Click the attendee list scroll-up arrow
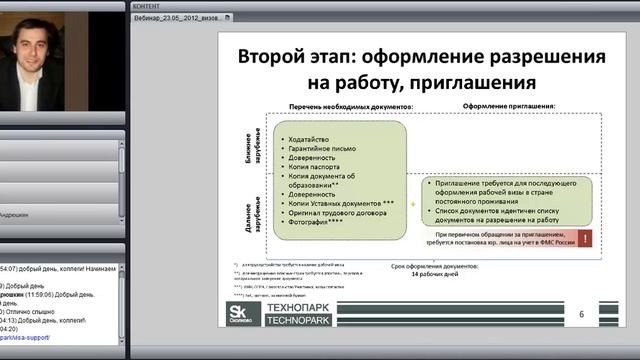This screenshot has width=640, height=360. 121,144
